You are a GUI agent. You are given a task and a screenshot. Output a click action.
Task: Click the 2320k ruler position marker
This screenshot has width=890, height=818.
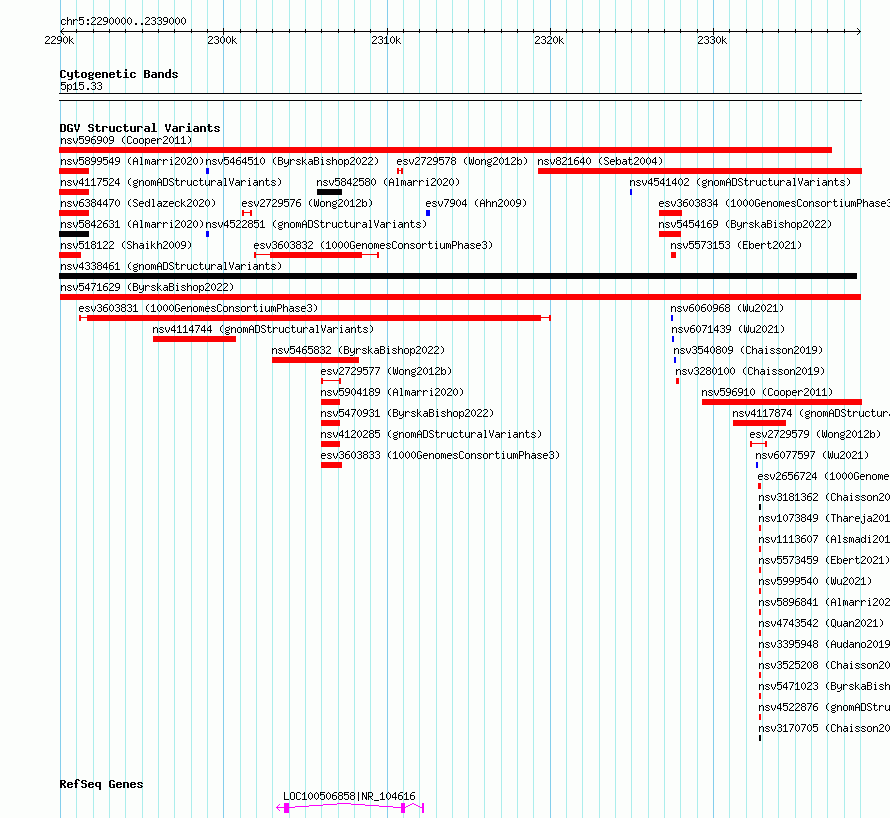tap(549, 40)
